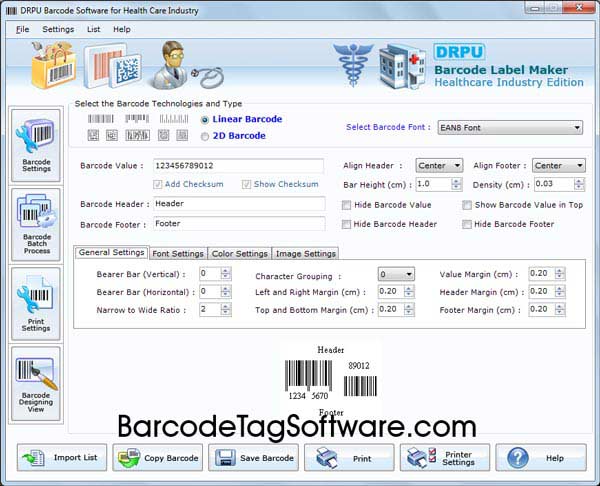
Task: Click the hospital building icon
Action: click(x=403, y=66)
